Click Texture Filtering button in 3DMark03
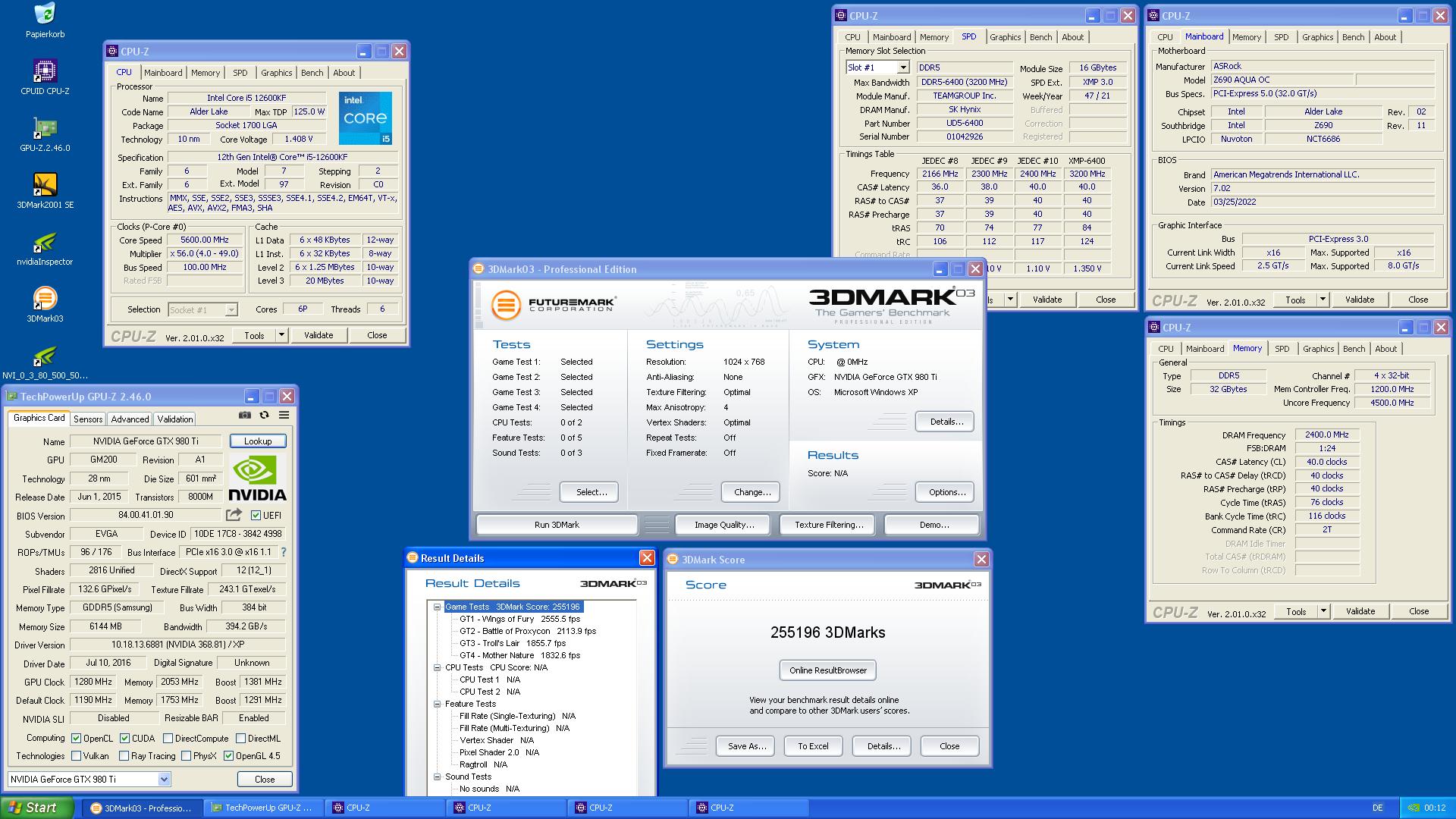The height and width of the screenshot is (819, 1456). tap(828, 525)
